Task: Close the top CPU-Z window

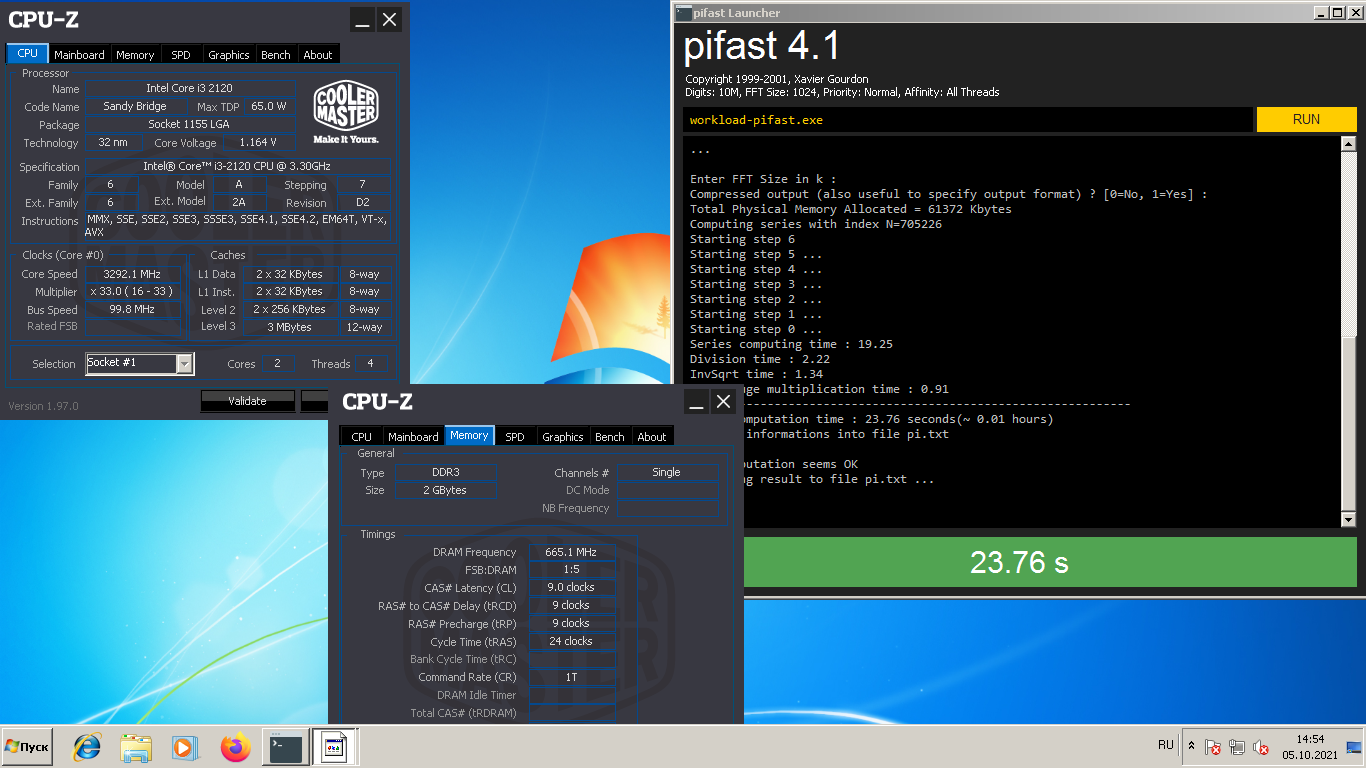Action: (x=390, y=19)
